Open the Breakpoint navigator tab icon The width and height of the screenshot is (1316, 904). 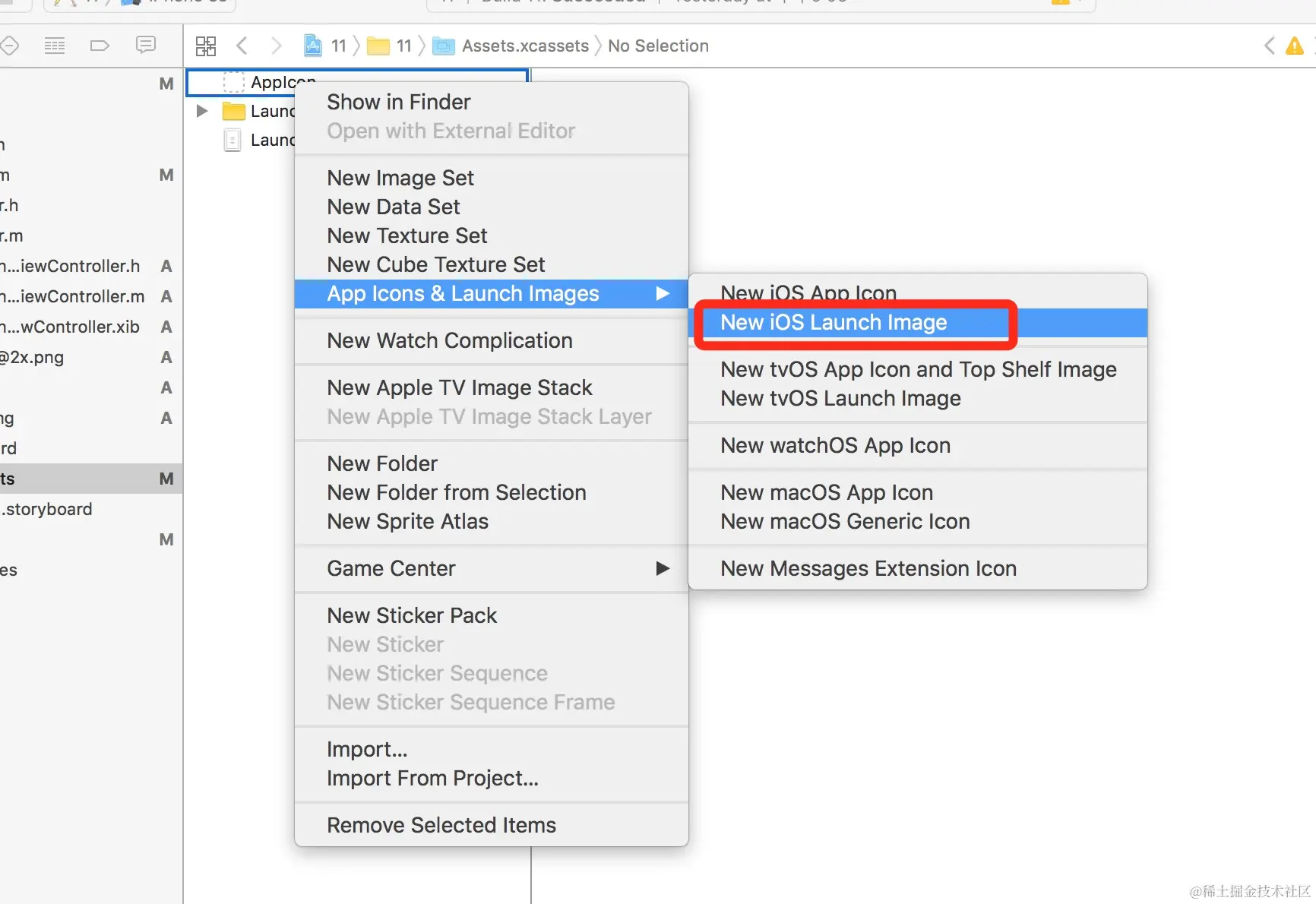point(100,46)
